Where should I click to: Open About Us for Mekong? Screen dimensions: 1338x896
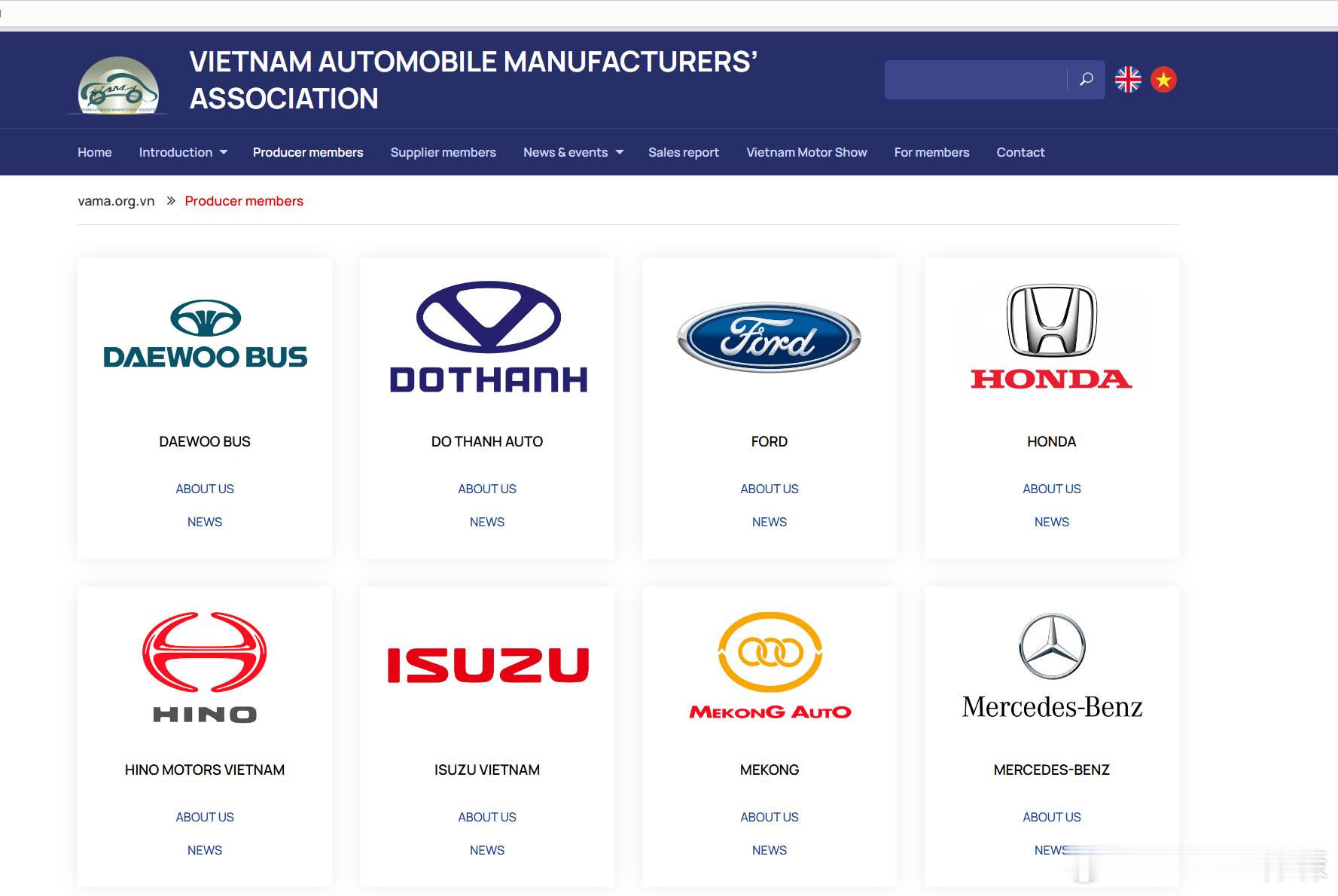point(770,817)
